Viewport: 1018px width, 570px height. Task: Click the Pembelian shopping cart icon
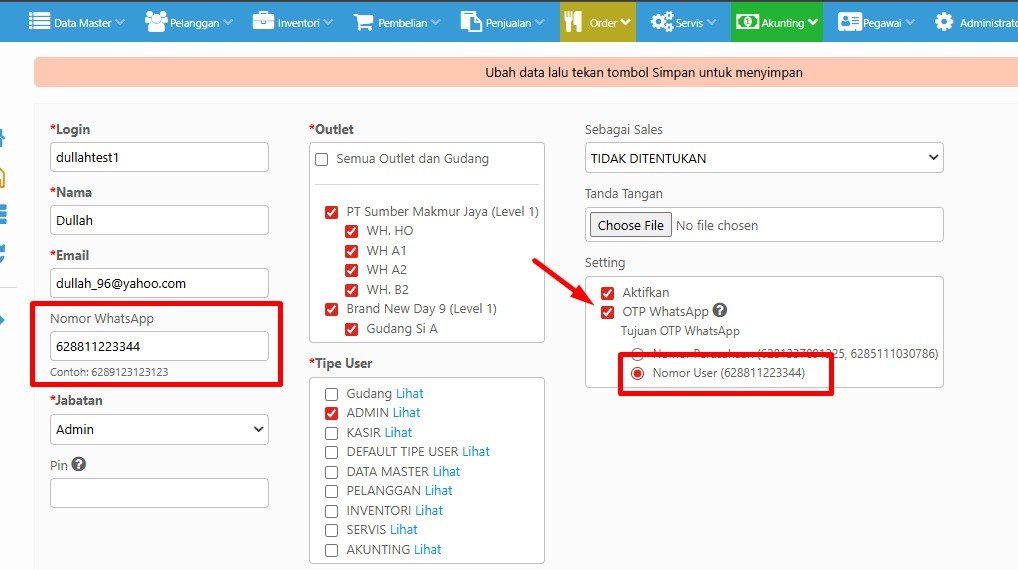(363, 21)
